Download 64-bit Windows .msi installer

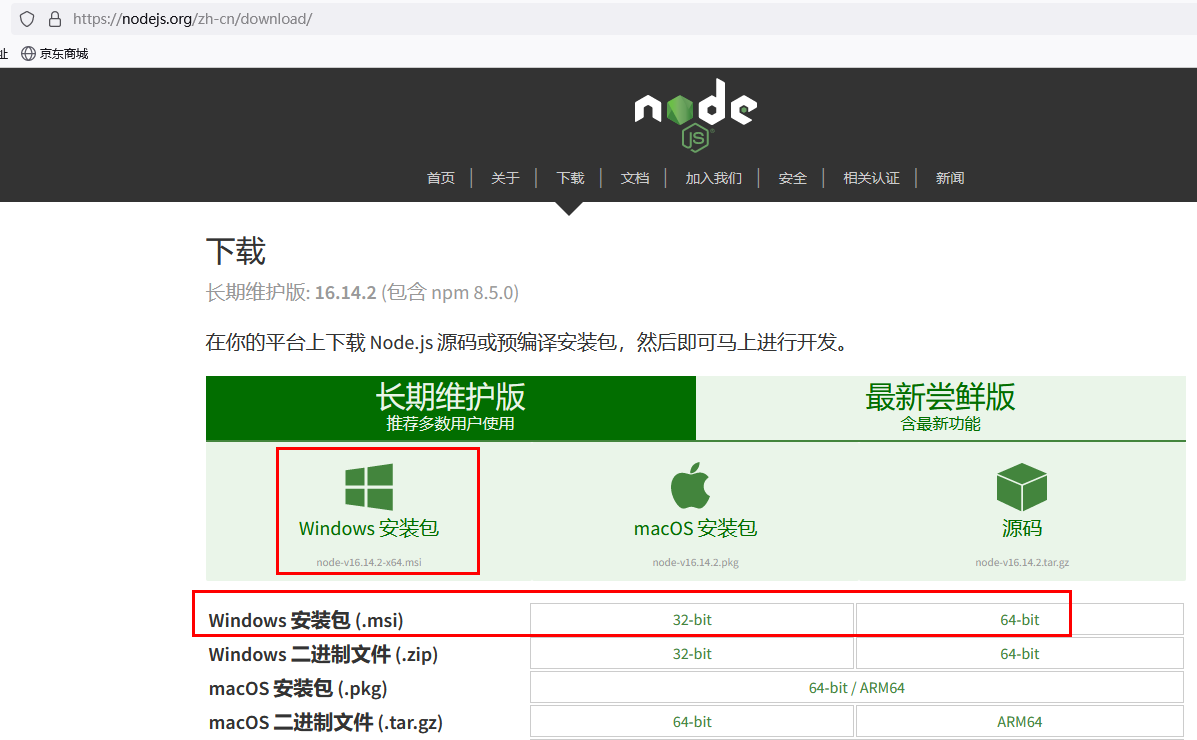click(x=1019, y=619)
